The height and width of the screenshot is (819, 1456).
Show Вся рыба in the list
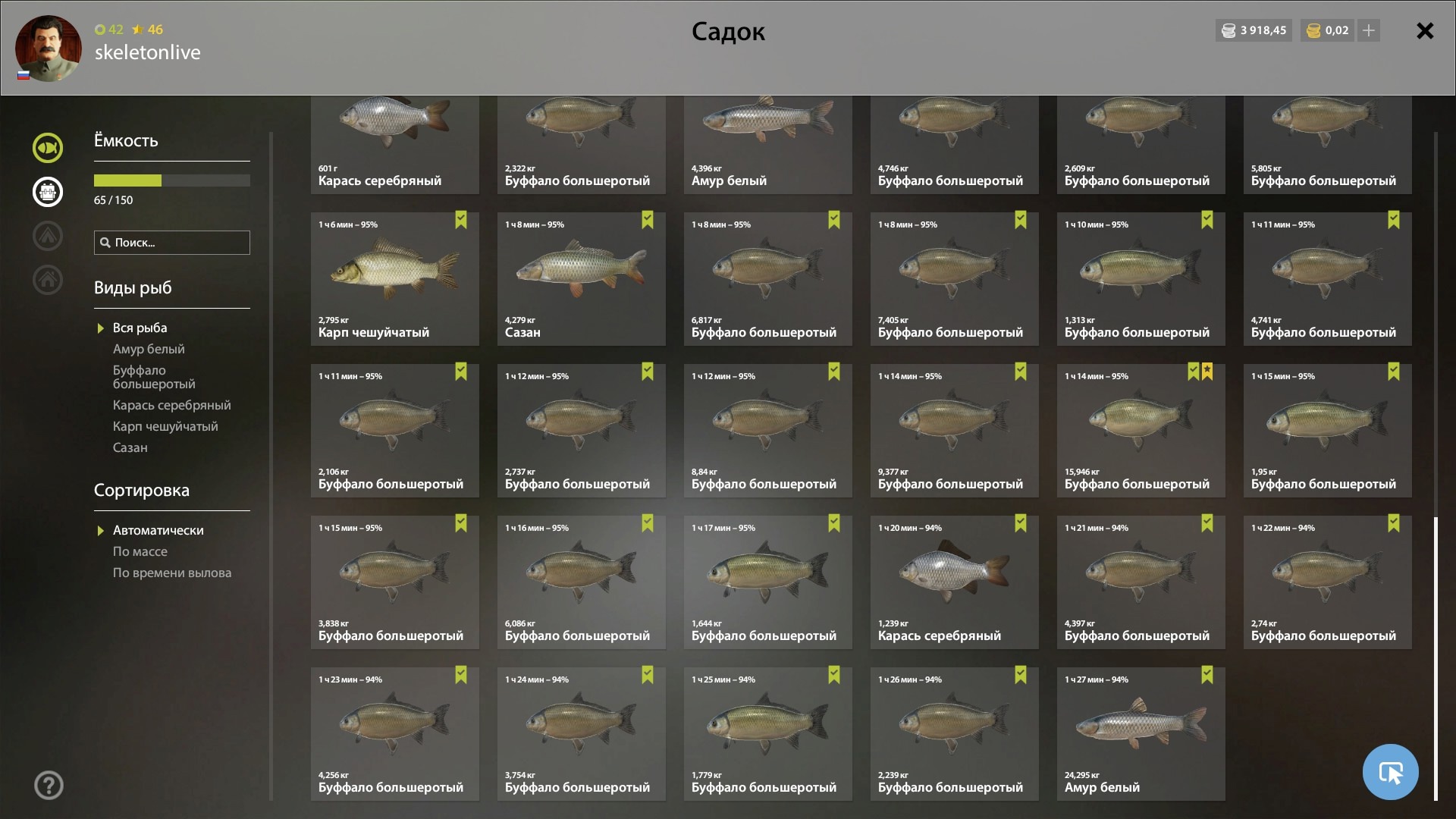140,328
